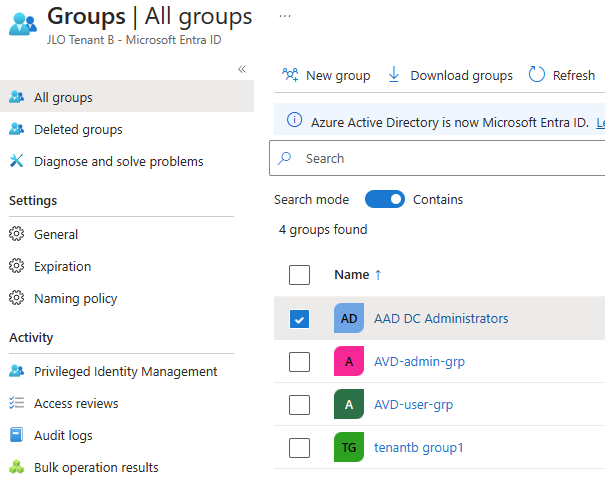Open Privileged Identity Management
The width and height of the screenshot is (605, 483).
[x=127, y=371]
